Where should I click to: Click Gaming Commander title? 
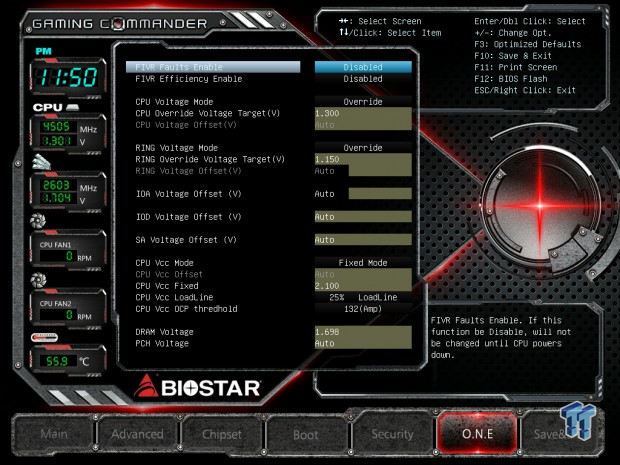119,24
